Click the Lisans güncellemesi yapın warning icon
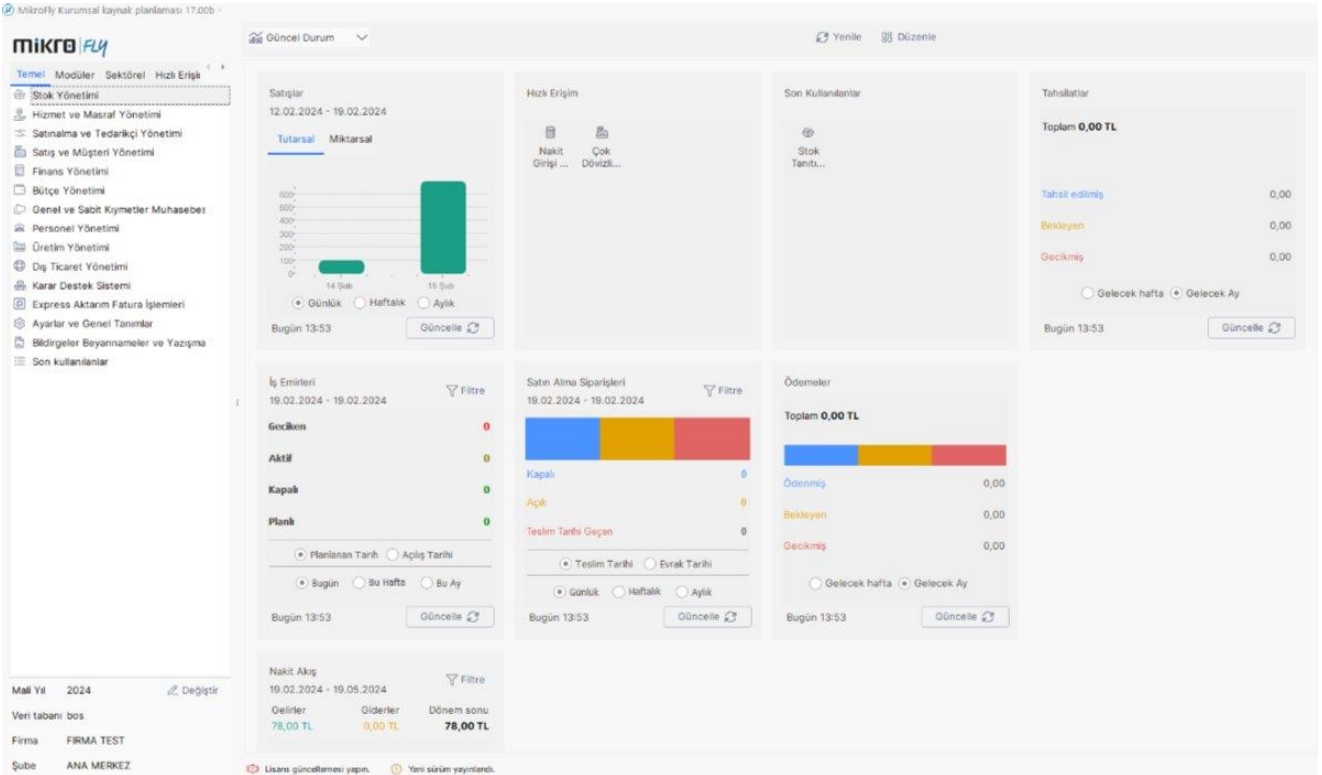The image size is (1322, 775). [251, 769]
